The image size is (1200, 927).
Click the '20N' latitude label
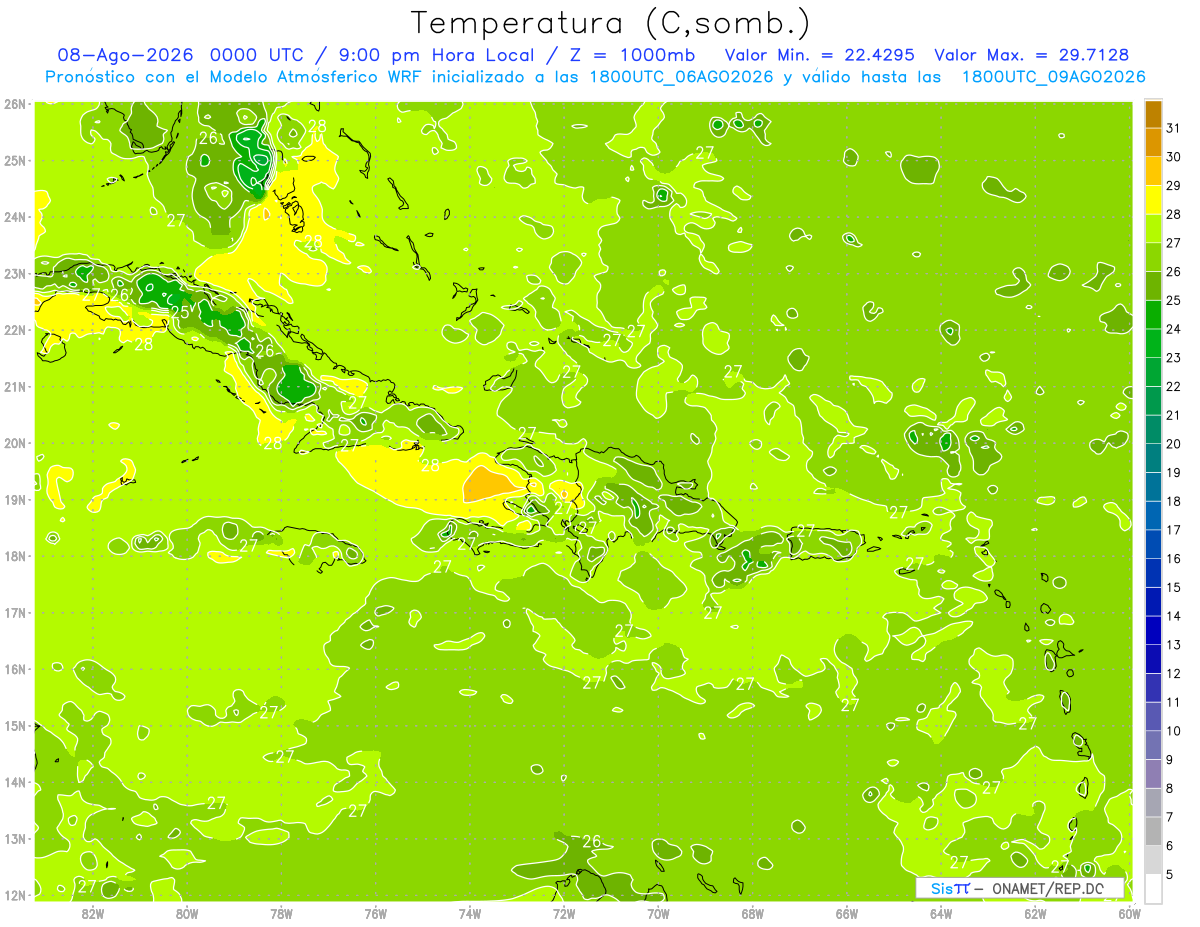[x=15, y=443]
